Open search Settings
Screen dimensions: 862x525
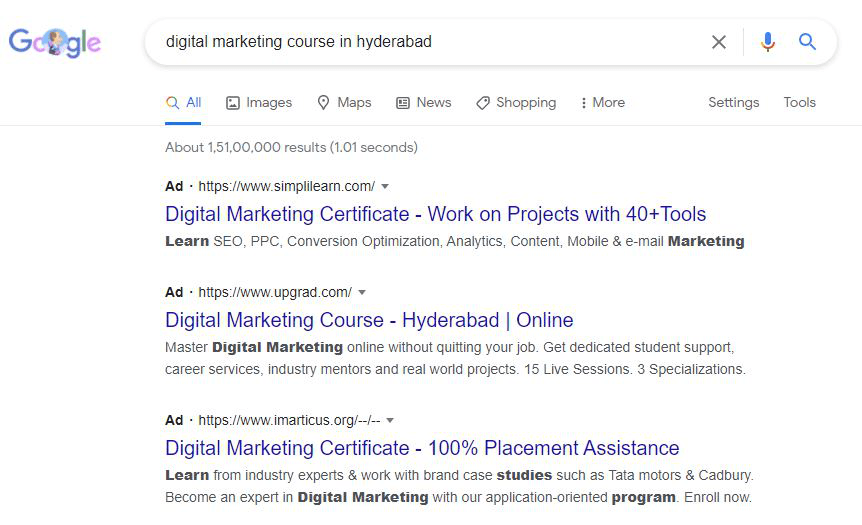coord(733,103)
